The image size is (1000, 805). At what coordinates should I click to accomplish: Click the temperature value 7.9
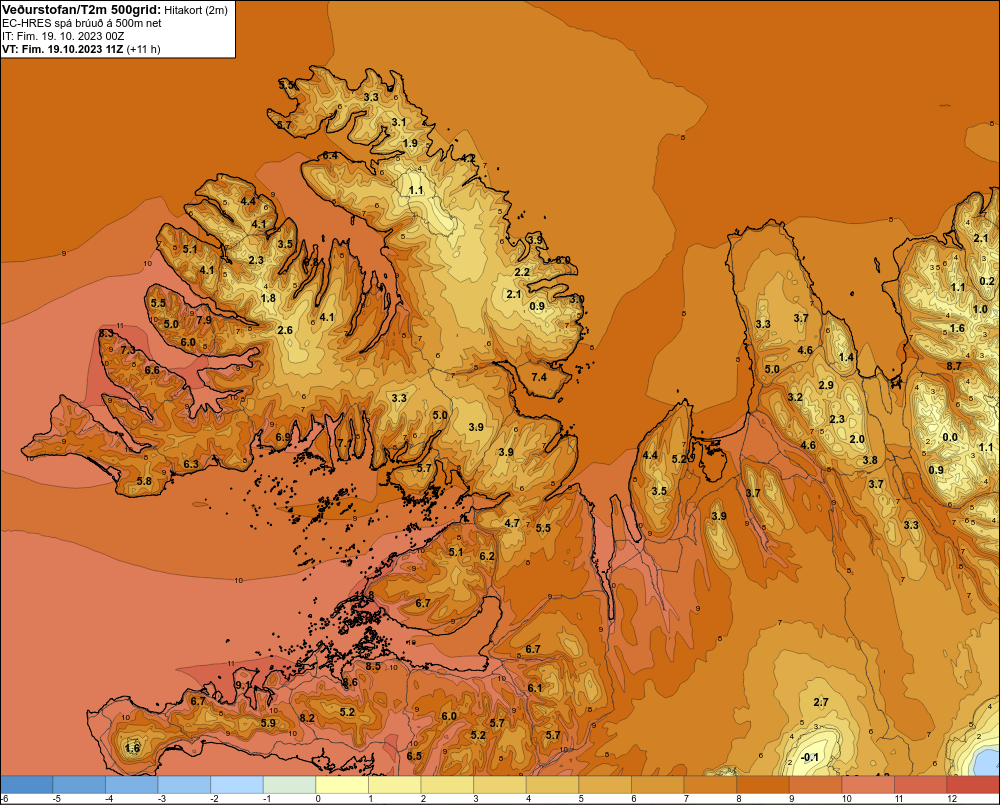pos(204,320)
